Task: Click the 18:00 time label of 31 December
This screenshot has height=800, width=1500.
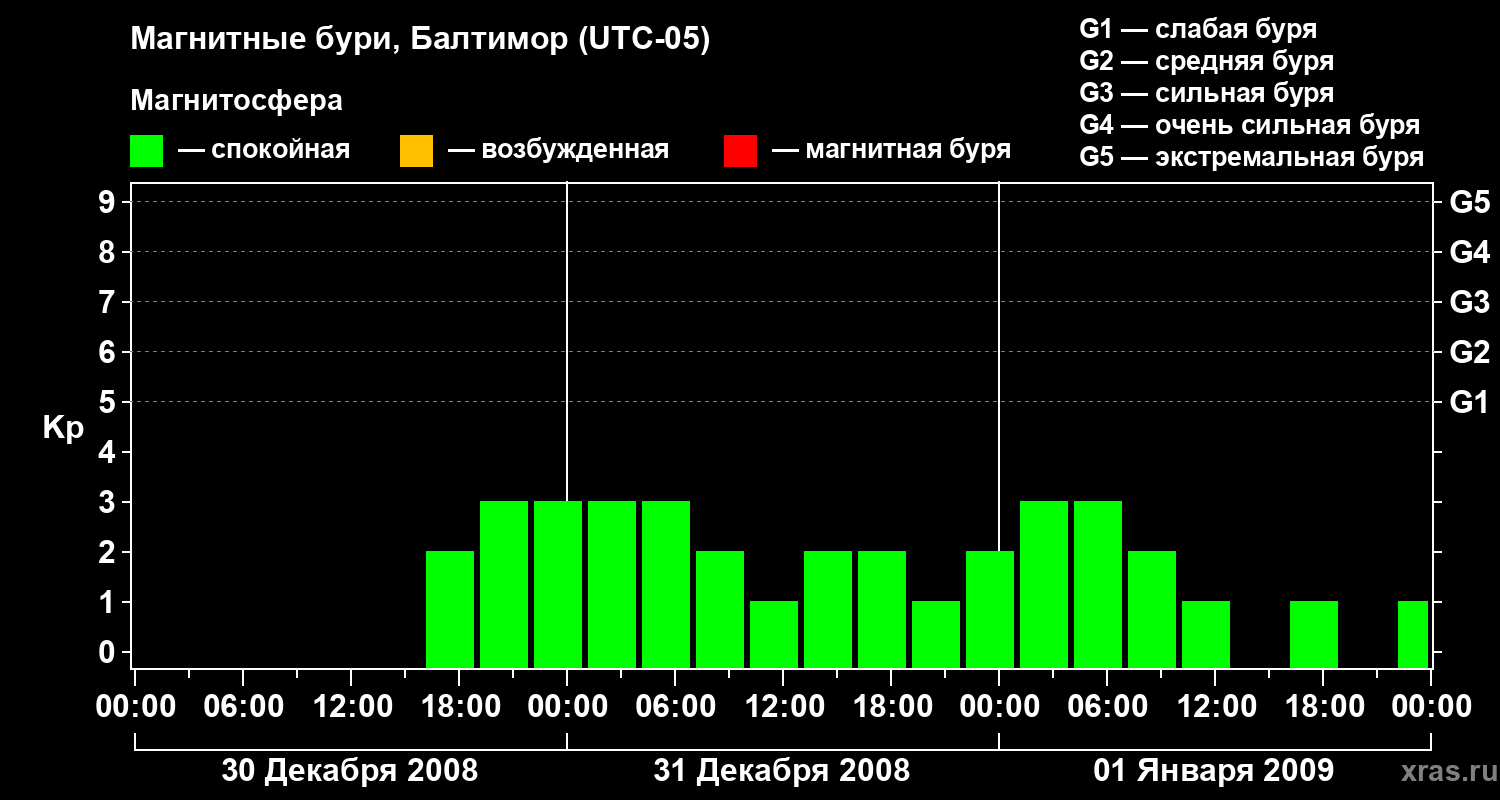Action: [x=891, y=707]
